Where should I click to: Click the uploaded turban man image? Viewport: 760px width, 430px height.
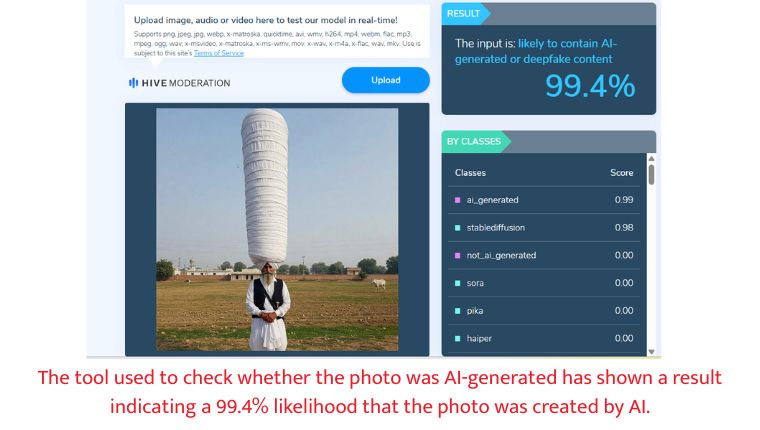click(277, 229)
